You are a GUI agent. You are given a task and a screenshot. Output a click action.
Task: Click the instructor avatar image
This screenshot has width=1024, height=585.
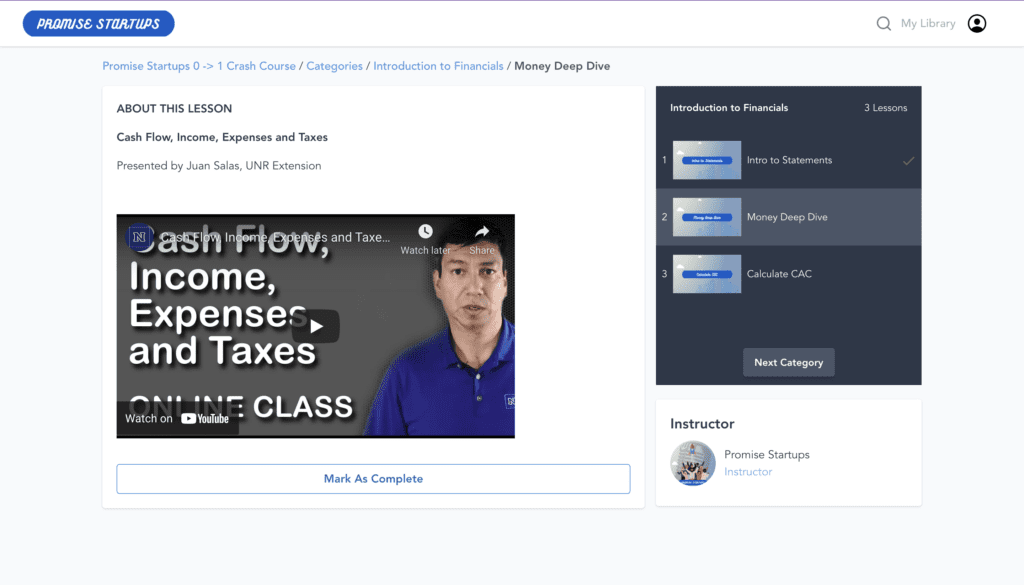[x=693, y=463]
